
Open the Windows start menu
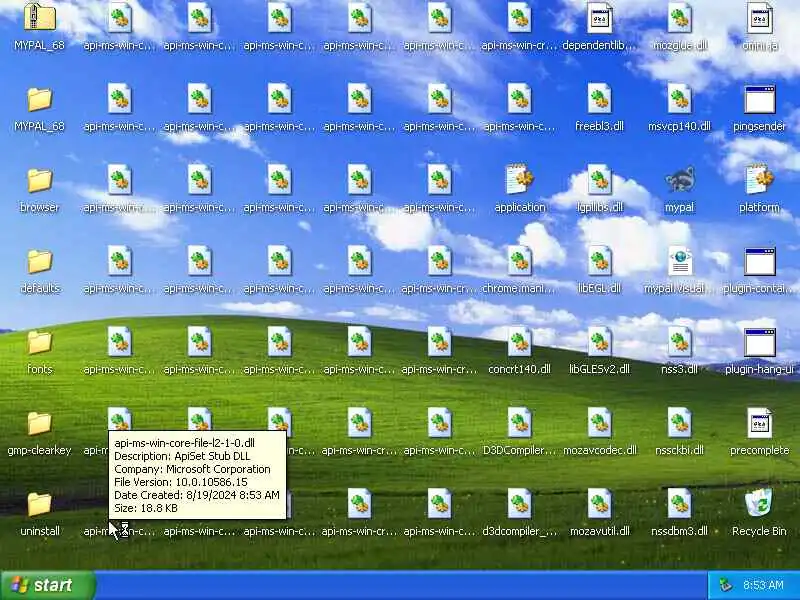(48, 585)
